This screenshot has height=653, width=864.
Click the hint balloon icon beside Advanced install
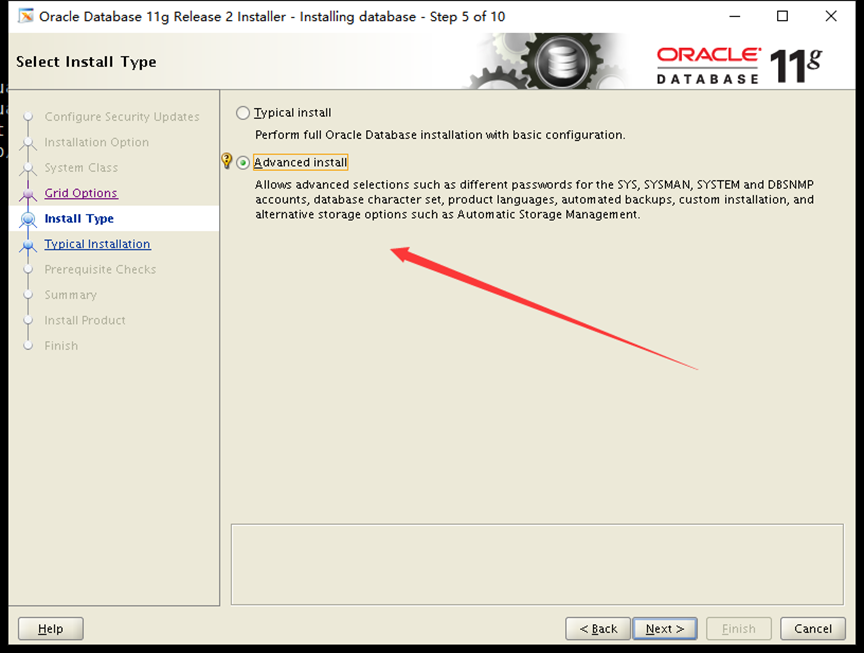[228, 160]
